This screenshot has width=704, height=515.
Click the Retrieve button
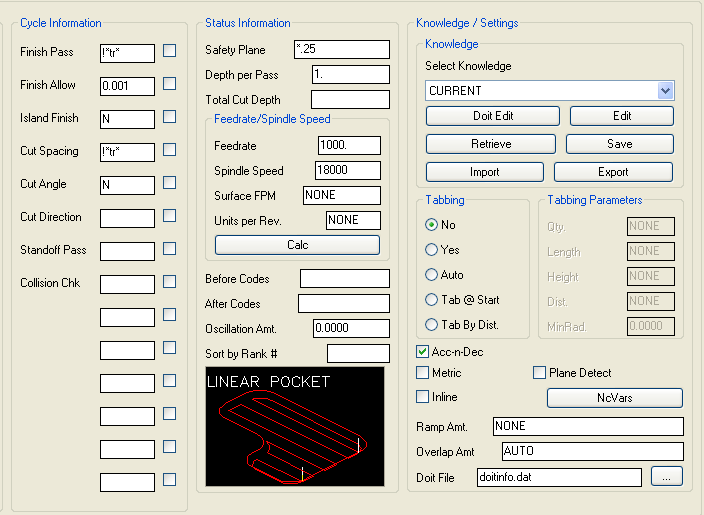pyautogui.click(x=491, y=144)
